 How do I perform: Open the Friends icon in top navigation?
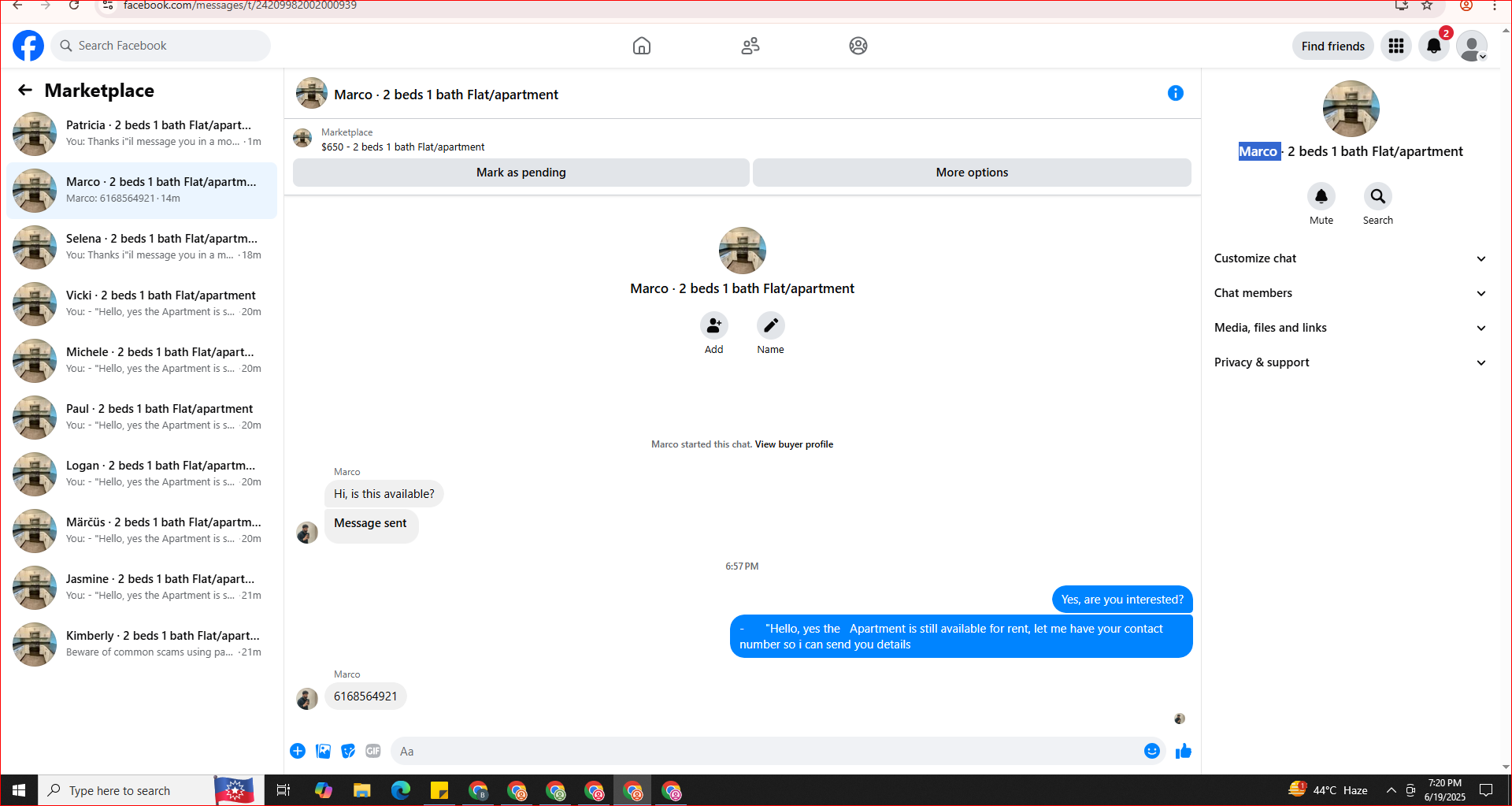(x=750, y=46)
